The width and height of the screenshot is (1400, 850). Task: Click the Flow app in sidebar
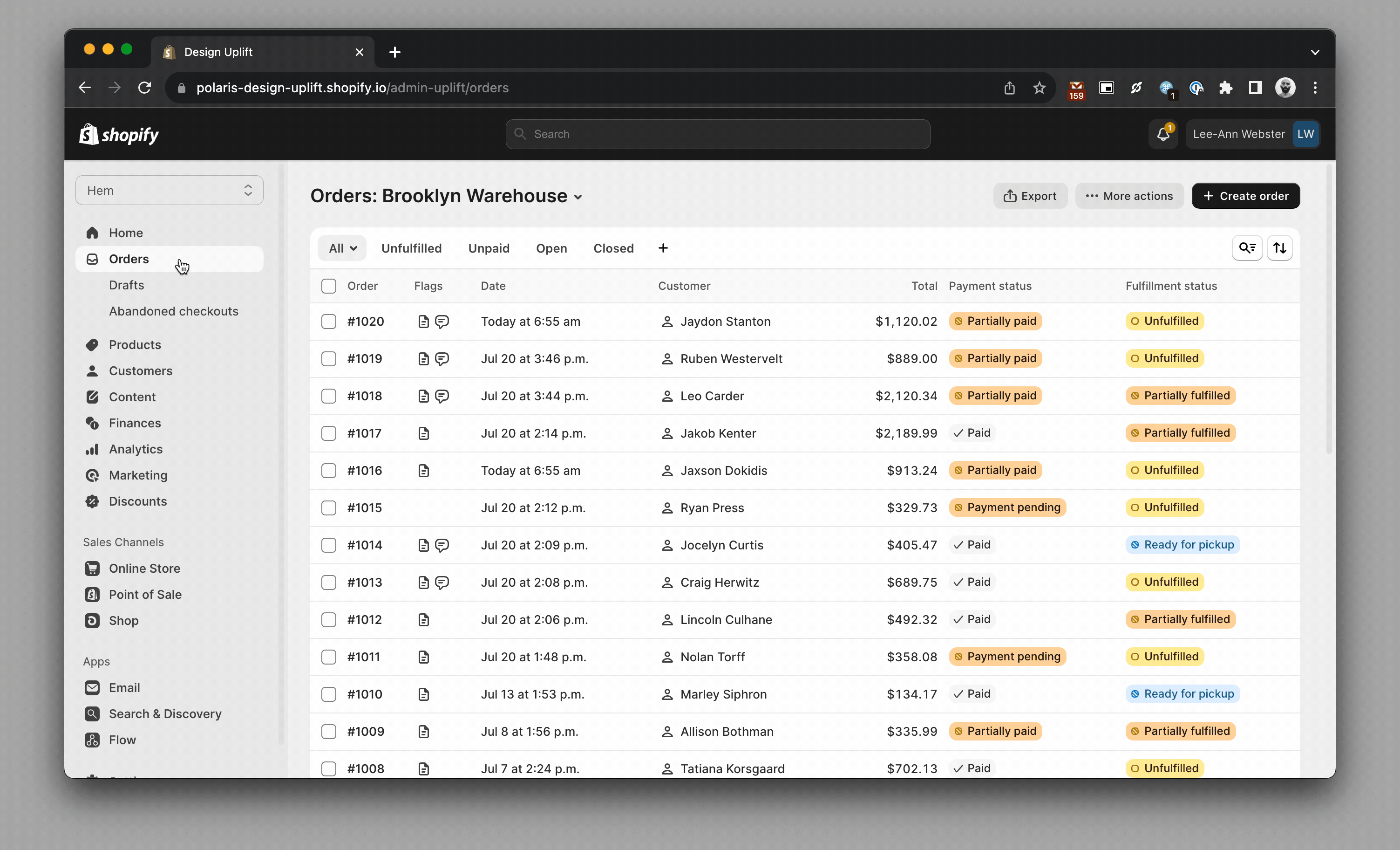pos(122,740)
